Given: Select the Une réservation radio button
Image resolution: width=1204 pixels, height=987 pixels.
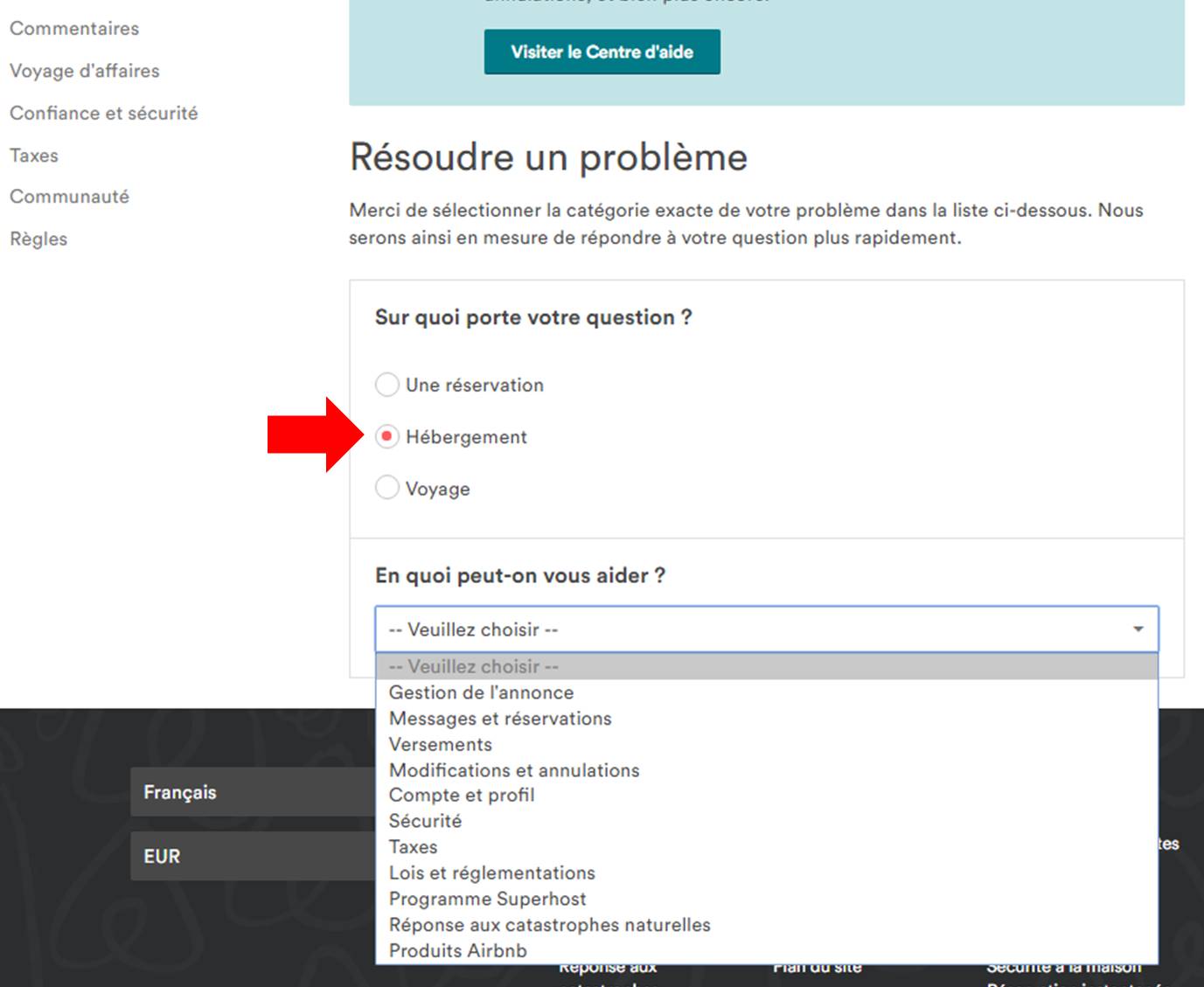Looking at the screenshot, I should tap(386, 385).
